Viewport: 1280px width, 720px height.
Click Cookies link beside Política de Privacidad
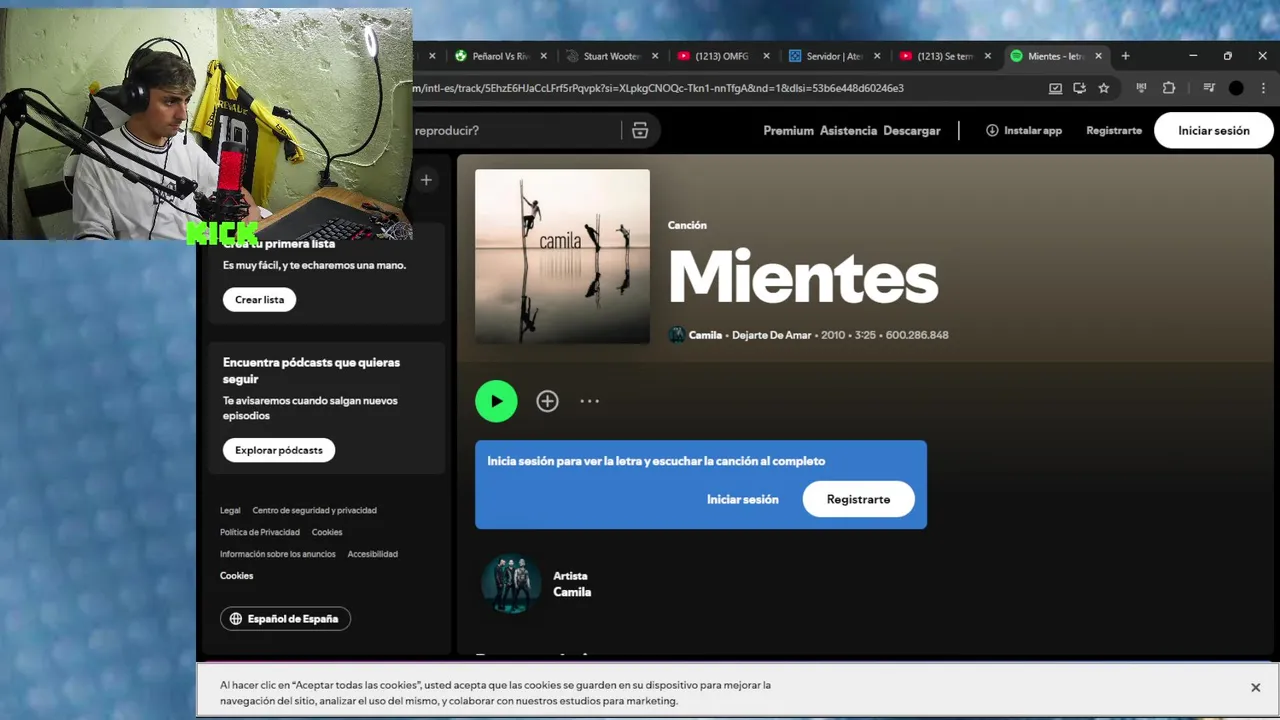(327, 532)
